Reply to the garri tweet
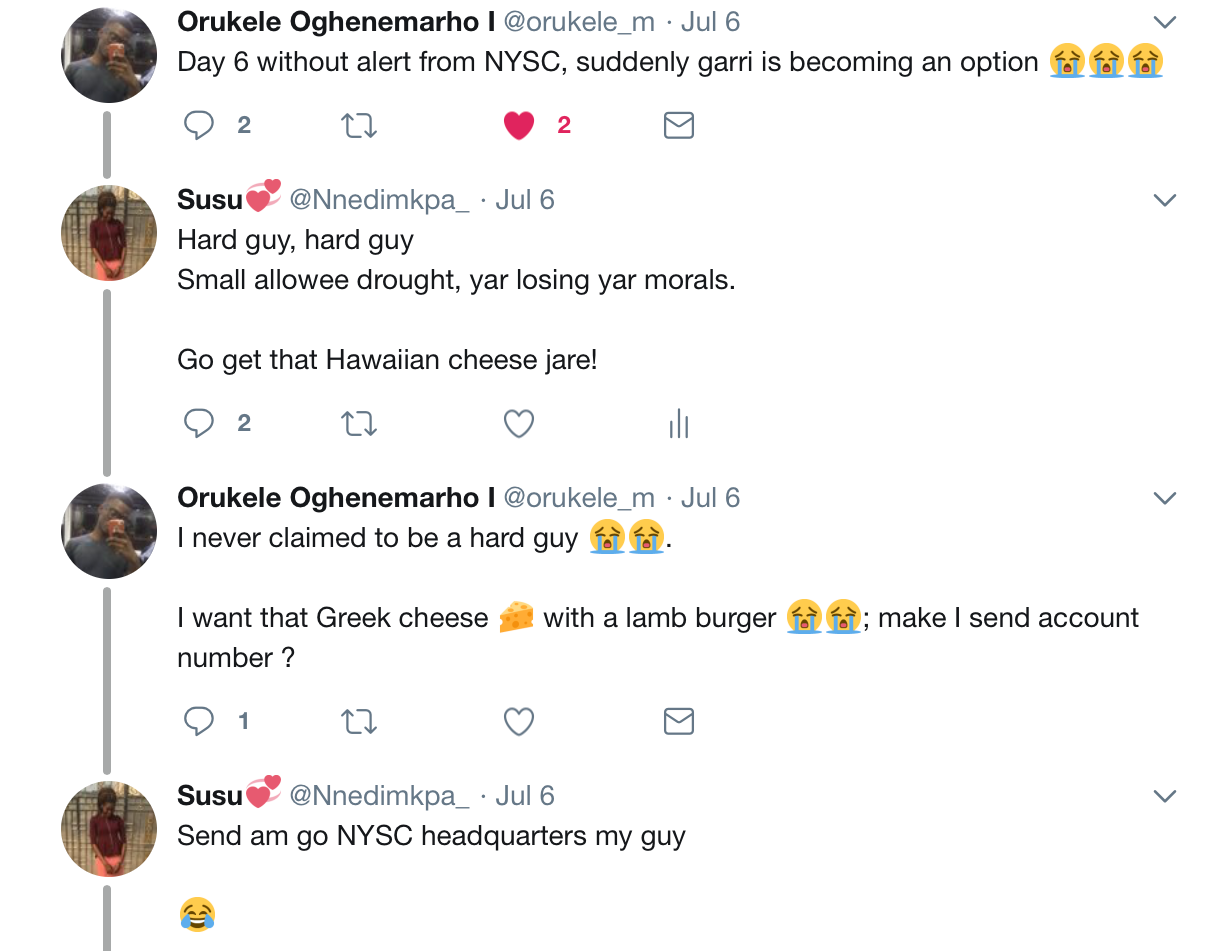 (x=199, y=125)
